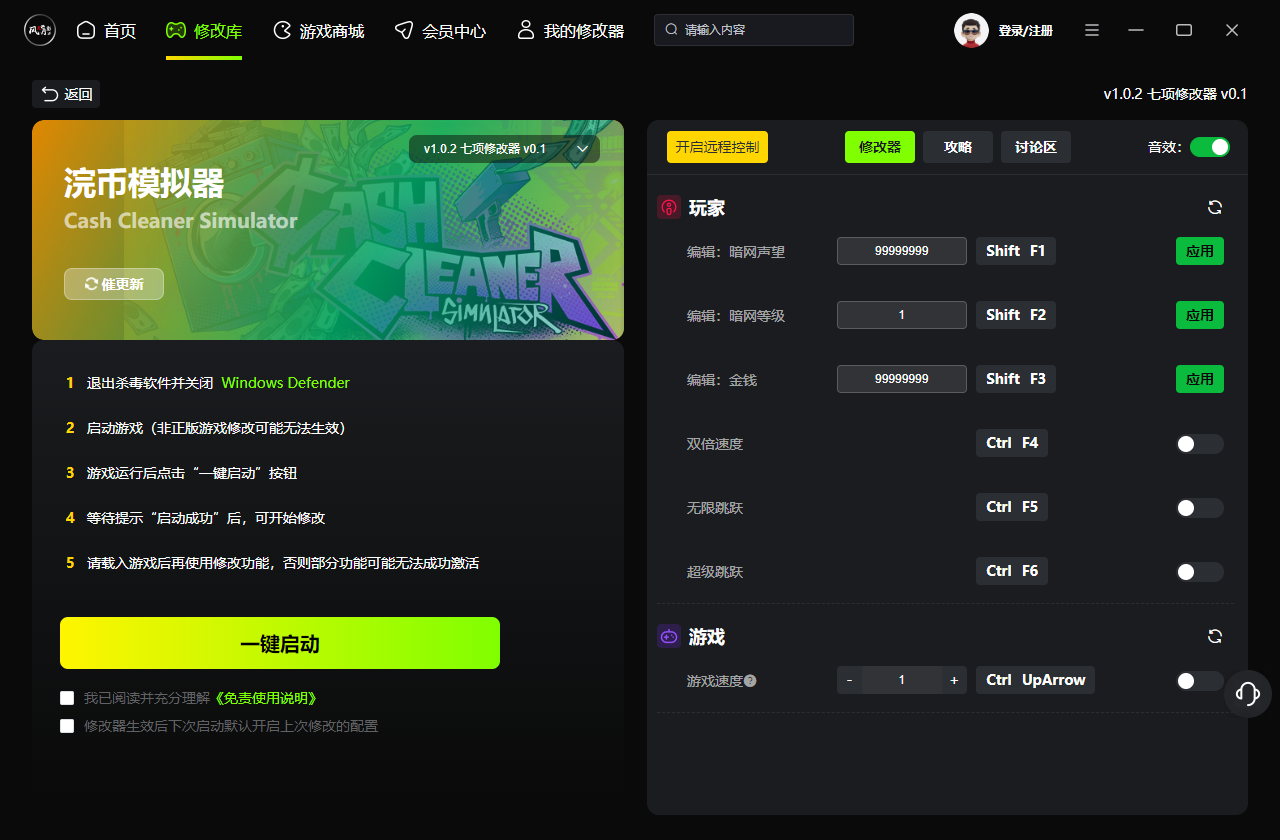Open the hamburger menu icon
Viewport: 1280px width, 840px height.
(x=1093, y=30)
